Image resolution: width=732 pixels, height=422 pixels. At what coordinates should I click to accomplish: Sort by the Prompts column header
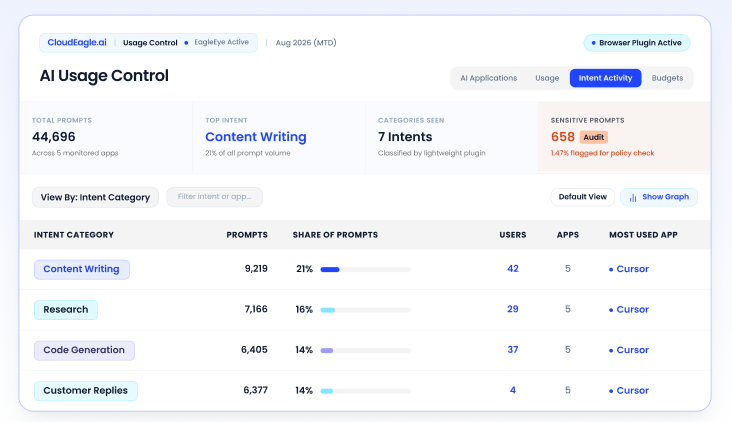(247, 235)
